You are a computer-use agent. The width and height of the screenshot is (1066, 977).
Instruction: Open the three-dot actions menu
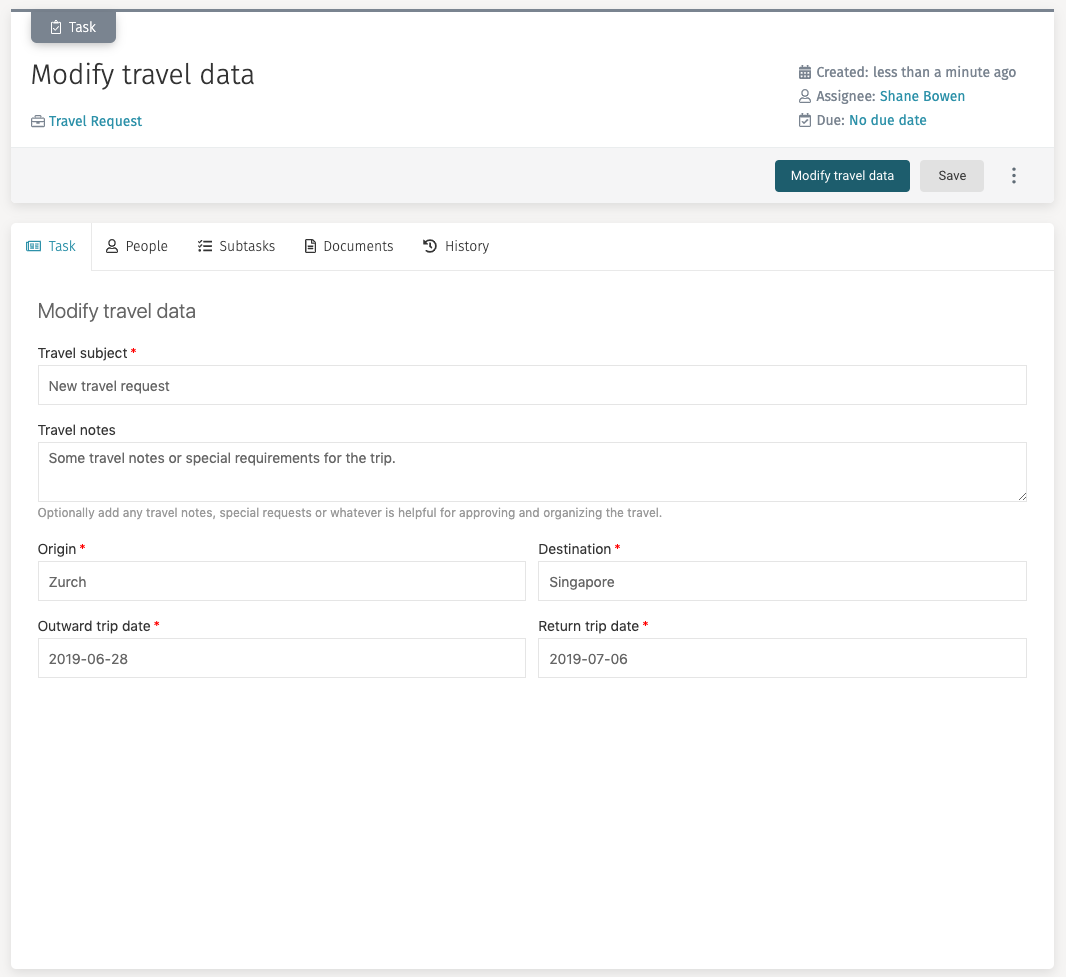(x=1014, y=175)
